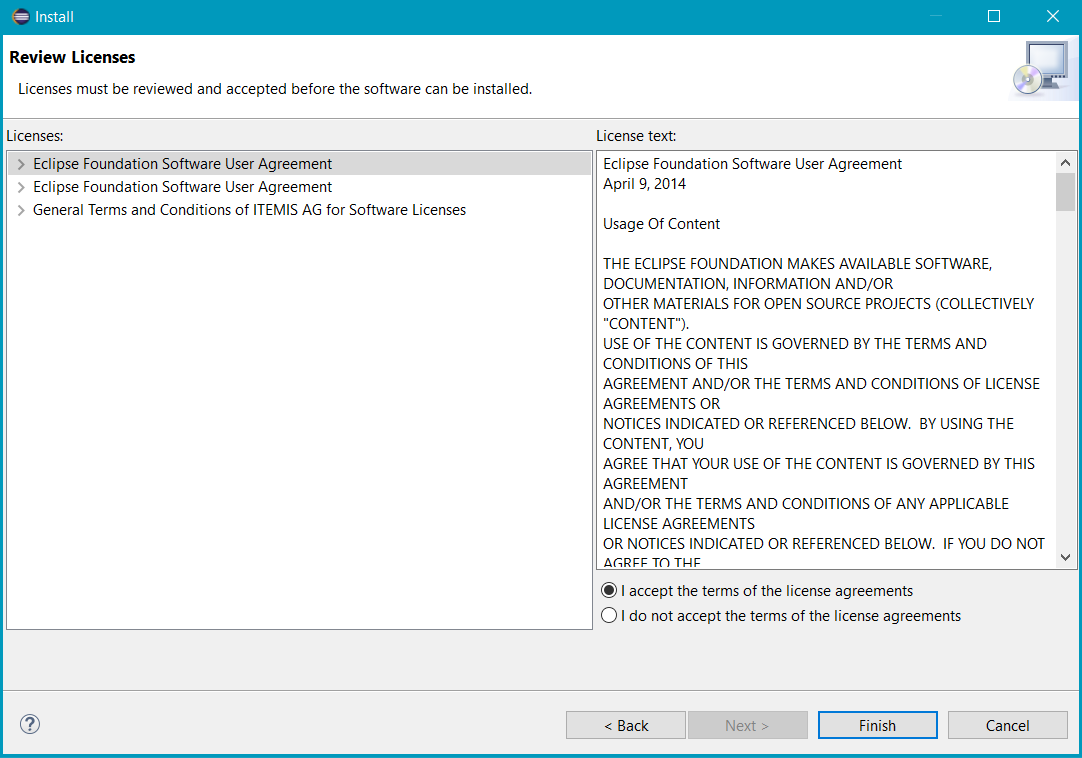The height and width of the screenshot is (758, 1082).
Task: Close the Install dialog
Action: coord(1052,17)
